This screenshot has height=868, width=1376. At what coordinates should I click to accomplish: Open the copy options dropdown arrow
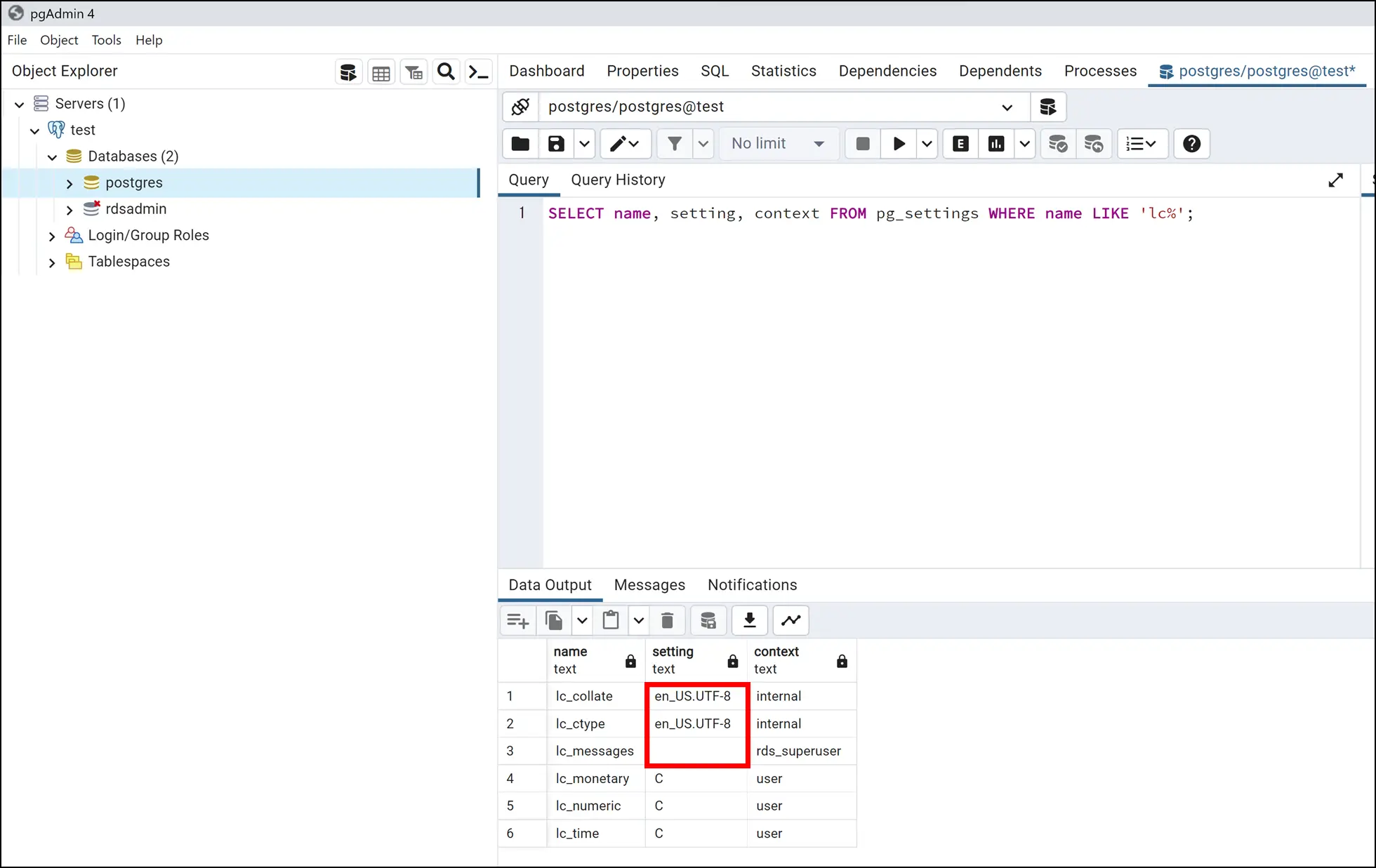coord(582,620)
